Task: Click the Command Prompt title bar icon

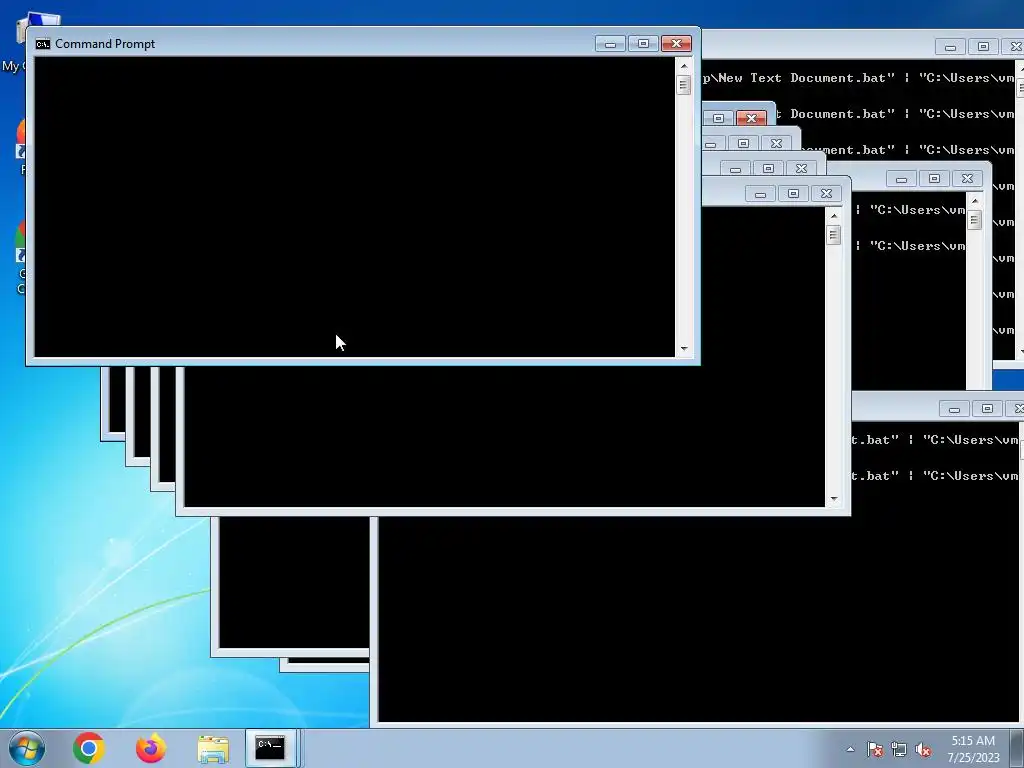Action: pyautogui.click(x=43, y=44)
